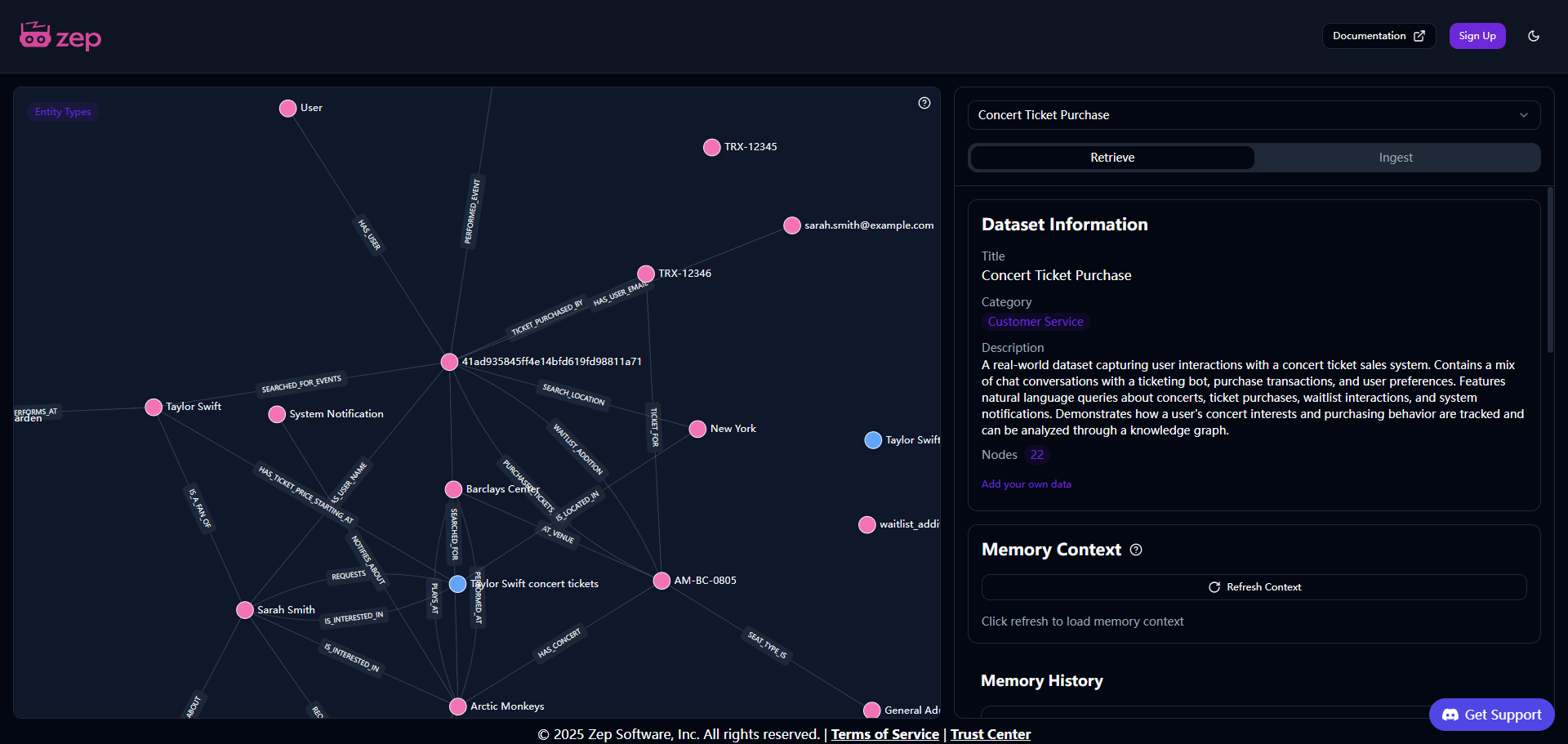Click the right panel scrollbar
Image resolution: width=1568 pixels, height=744 pixels.
coord(1549,270)
